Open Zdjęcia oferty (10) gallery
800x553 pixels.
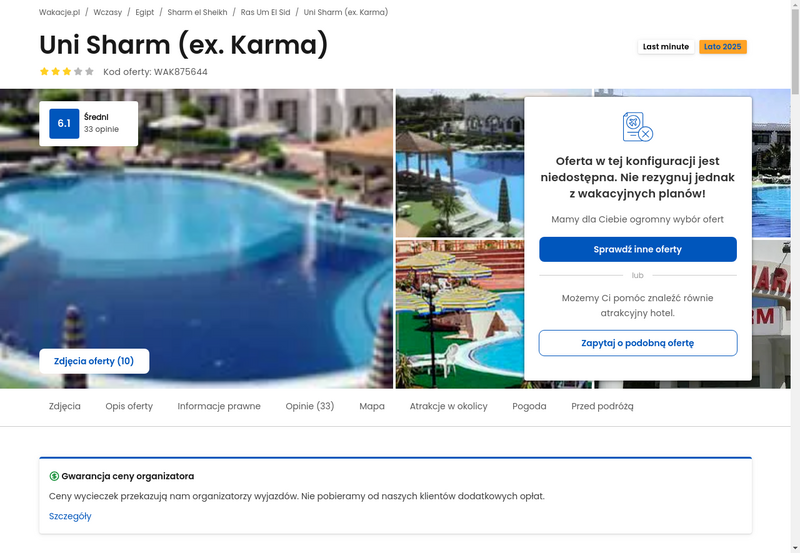94,361
